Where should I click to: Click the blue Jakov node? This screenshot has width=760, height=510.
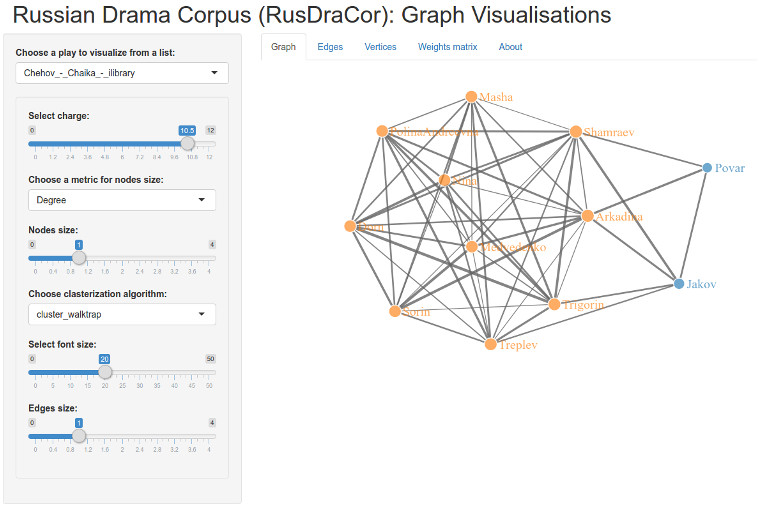679,284
